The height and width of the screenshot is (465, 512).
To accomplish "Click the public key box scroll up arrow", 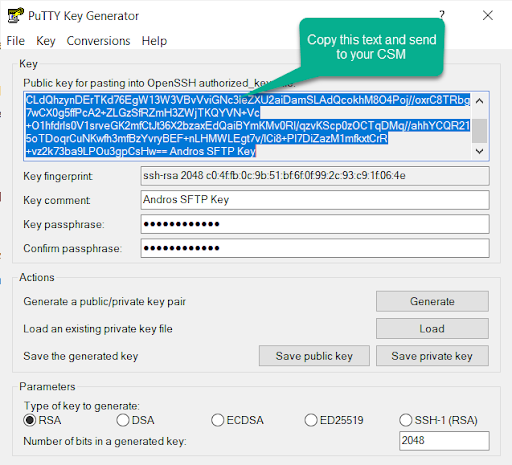I will [x=480, y=101].
